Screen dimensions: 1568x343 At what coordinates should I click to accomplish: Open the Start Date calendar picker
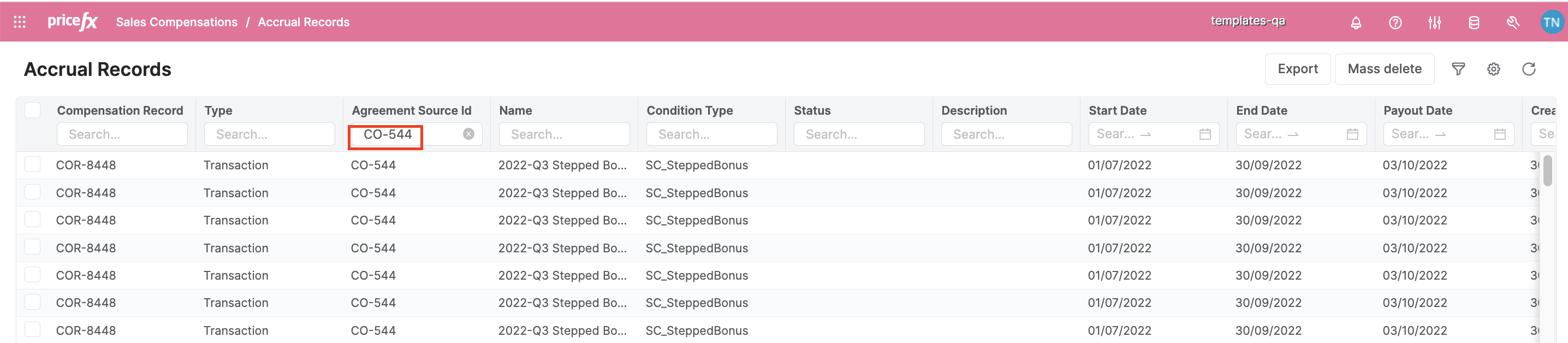pyautogui.click(x=1204, y=134)
